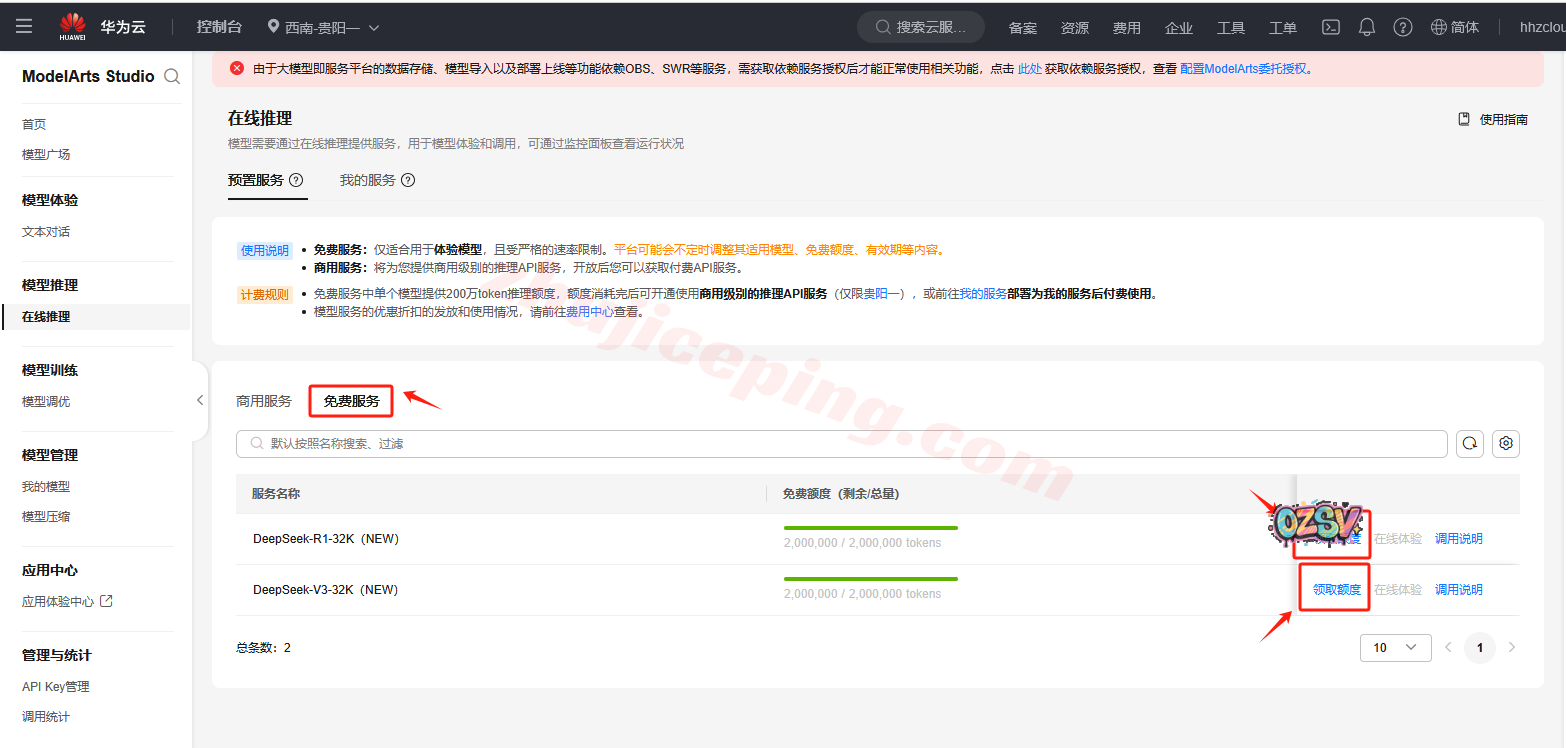Click the DeepSeek-R1-32K quota progress bar
Image resolution: width=1566 pixels, height=748 pixels.
[870, 527]
